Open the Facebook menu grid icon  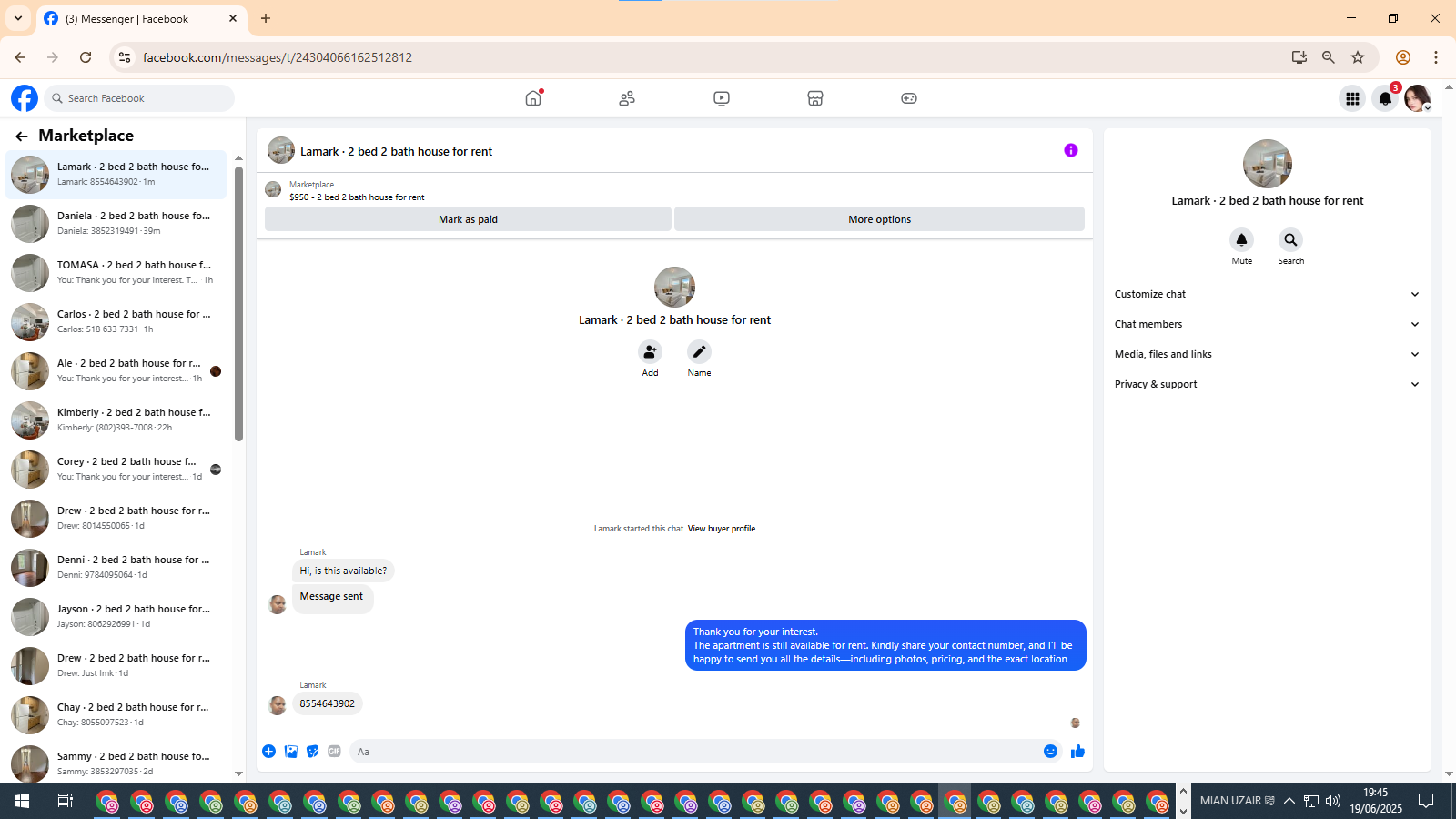click(1352, 98)
